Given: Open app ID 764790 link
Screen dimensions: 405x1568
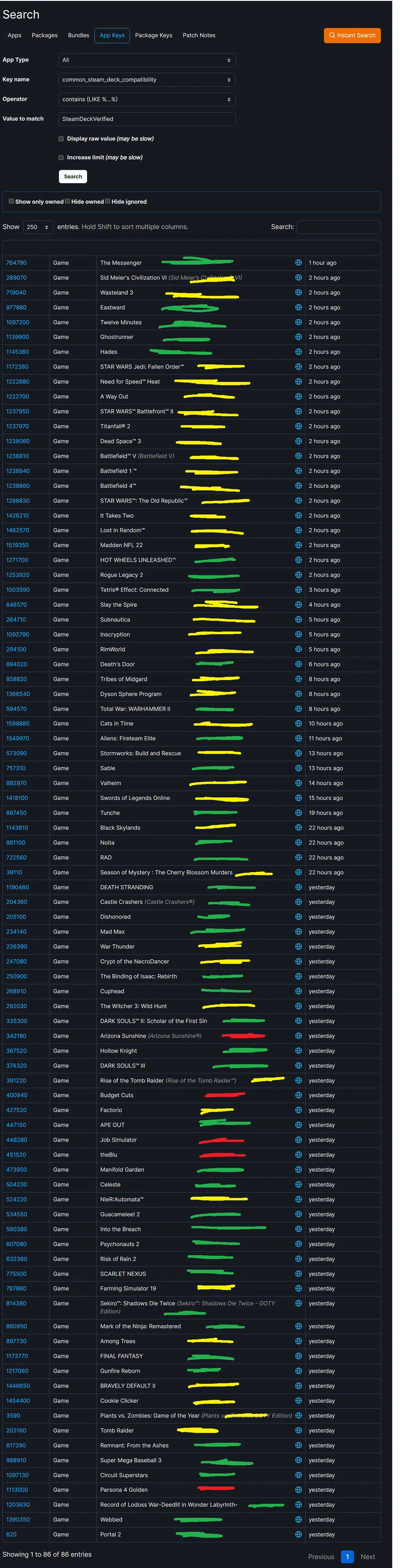Looking at the screenshot, I should pos(17,262).
